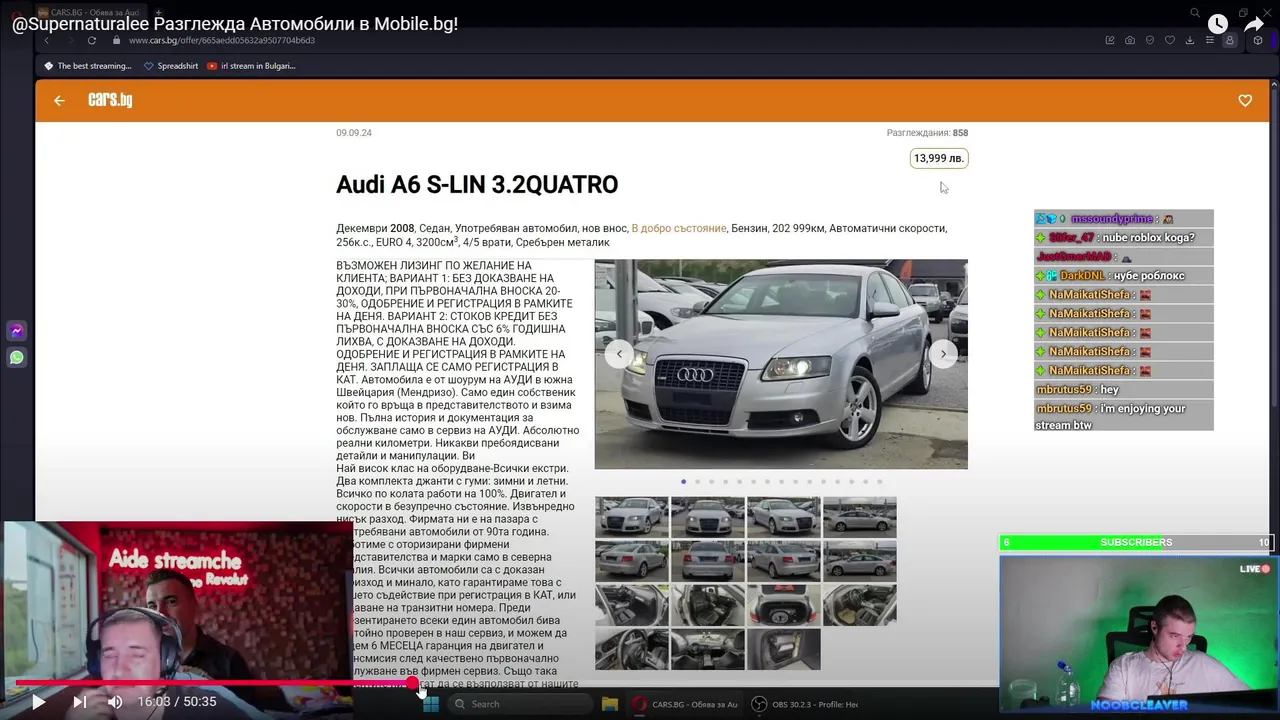Open 'irl stream in Bulgari...' bookmark
Viewport: 1280px width, 720px height.
pyautogui.click(x=251, y=66)
